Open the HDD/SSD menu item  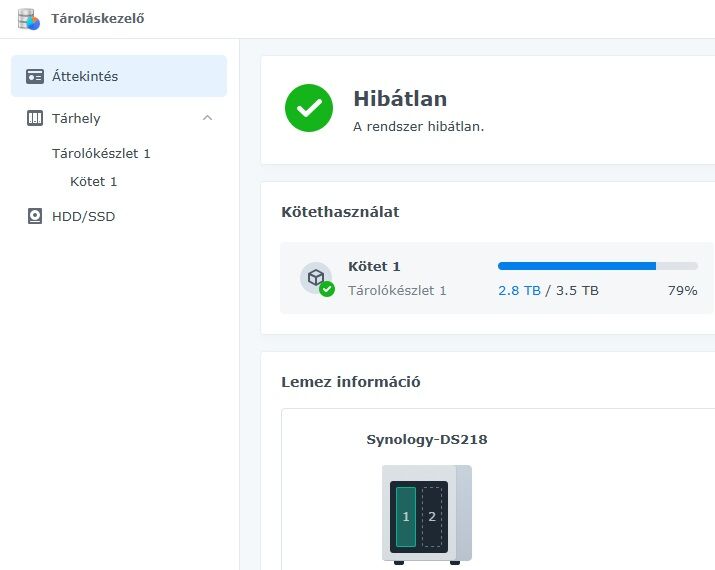pyautogui.click(x=119, y=216)
